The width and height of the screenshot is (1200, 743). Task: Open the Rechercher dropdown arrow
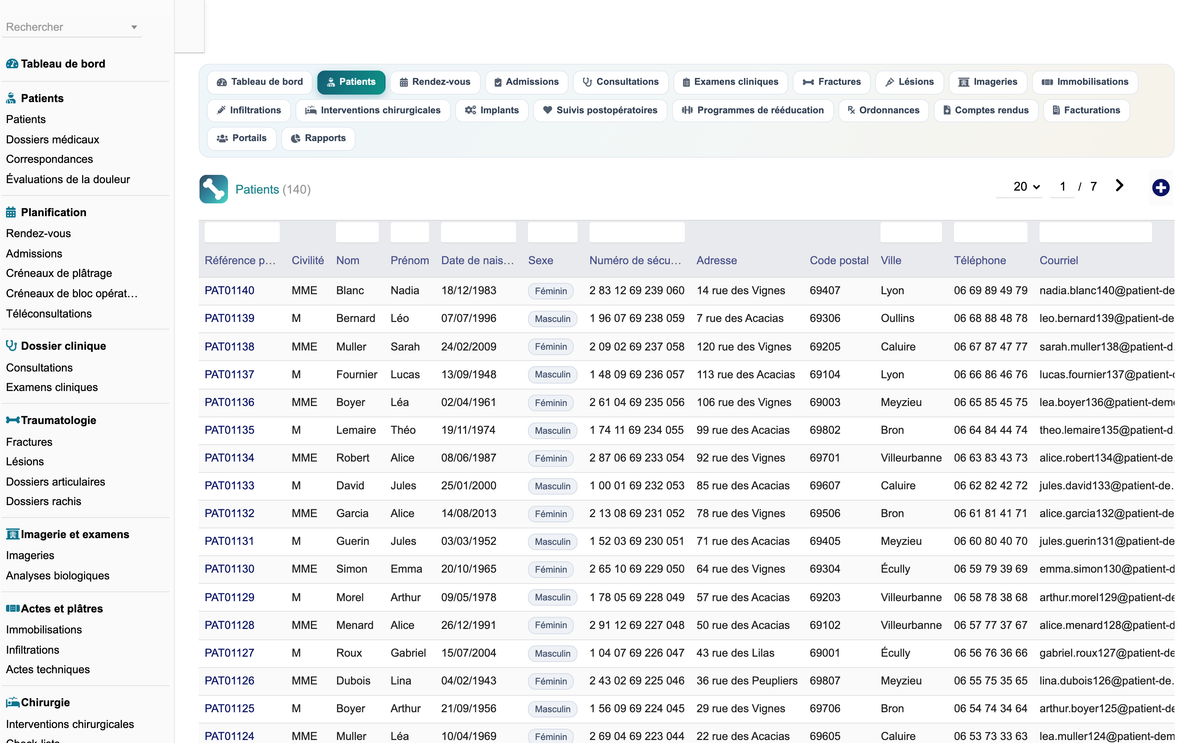click(135, 28)
